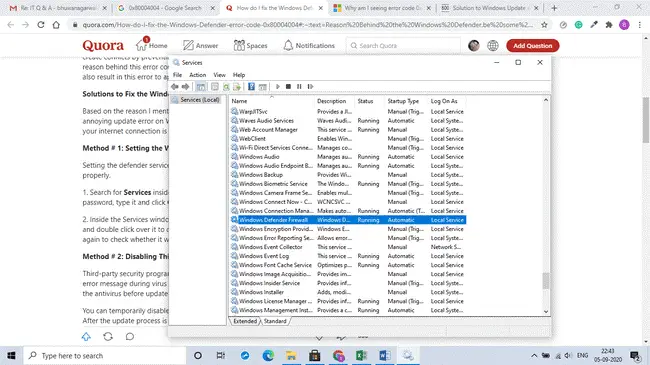The height and width of the screenshot is (365, 650).
Task: Toggle Show/Hide Console Tree toolbar icon
Action: pos(201,86)
